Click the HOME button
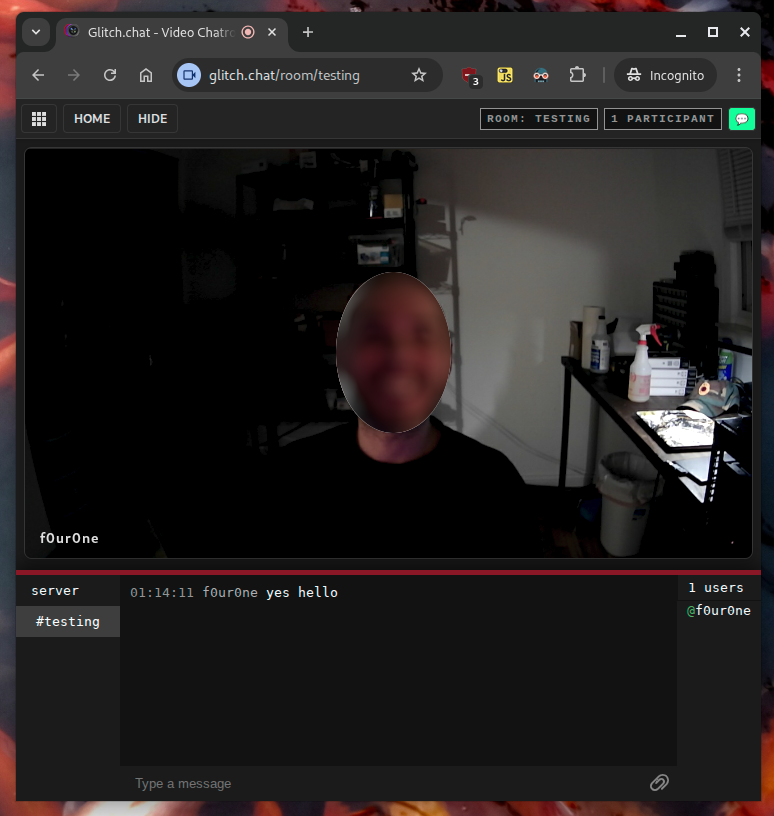The image size is (774, 816). (x=92, y=119)
